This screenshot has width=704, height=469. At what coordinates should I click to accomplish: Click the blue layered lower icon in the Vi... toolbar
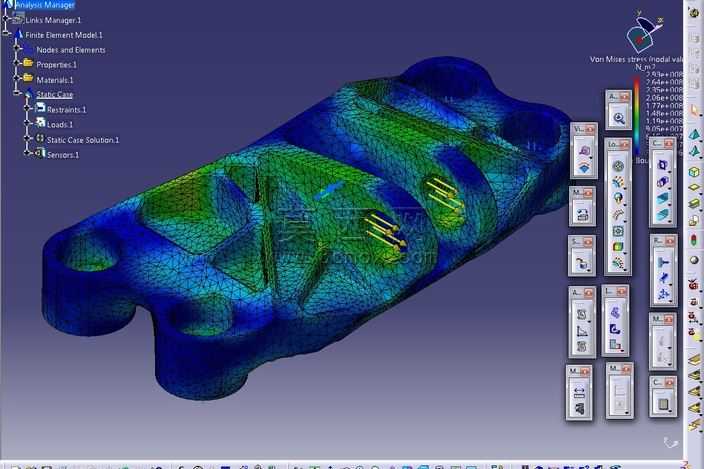point(584,168)
